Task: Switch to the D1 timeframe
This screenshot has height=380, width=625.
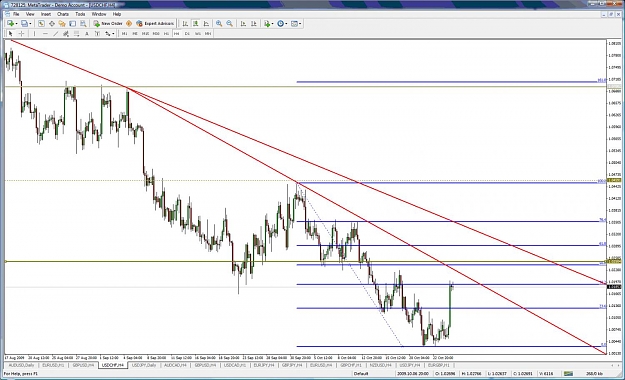Action: pyautogui.click(x=187, y=33)
